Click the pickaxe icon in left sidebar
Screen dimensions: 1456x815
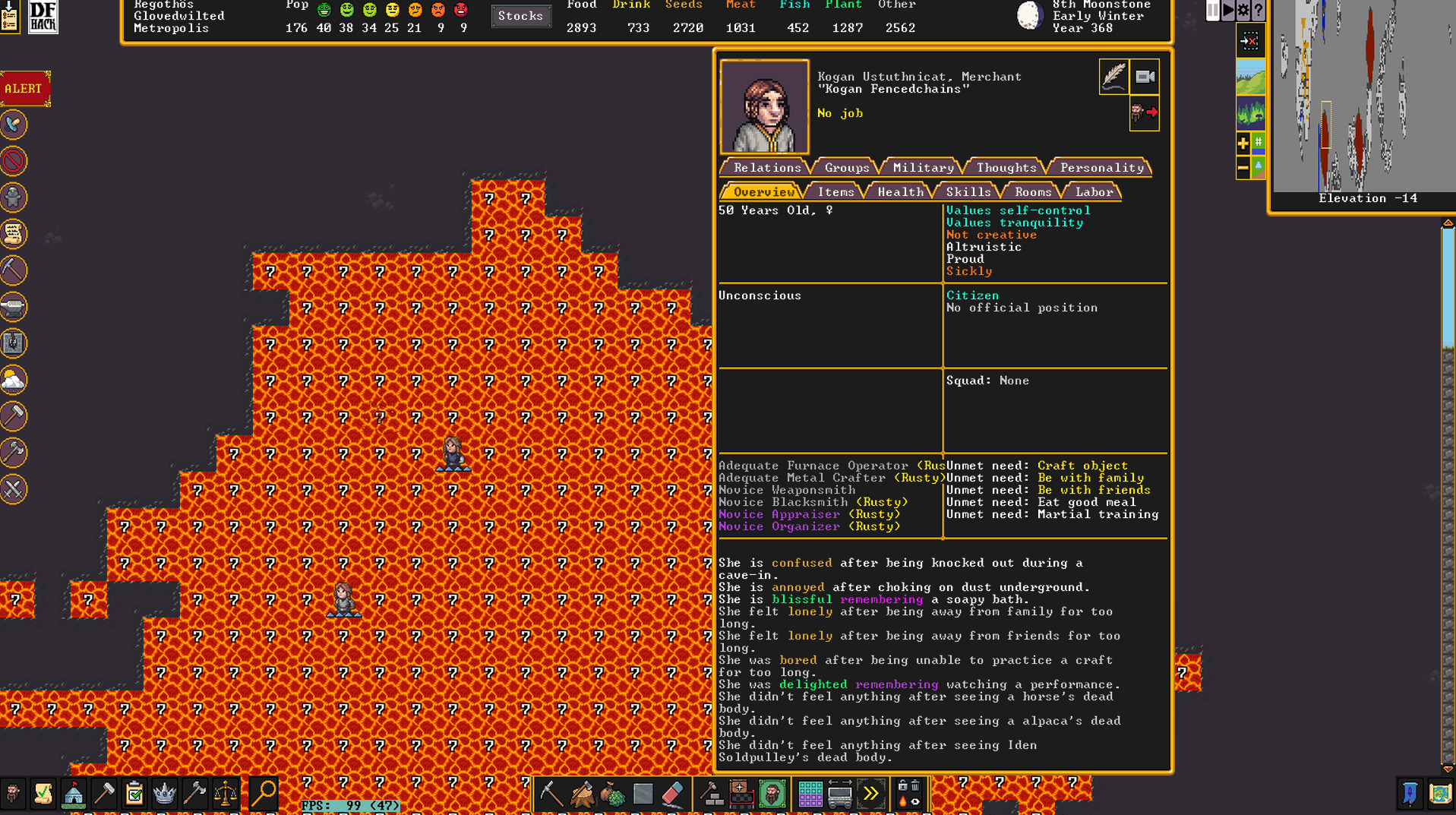[x=14, y=271]
